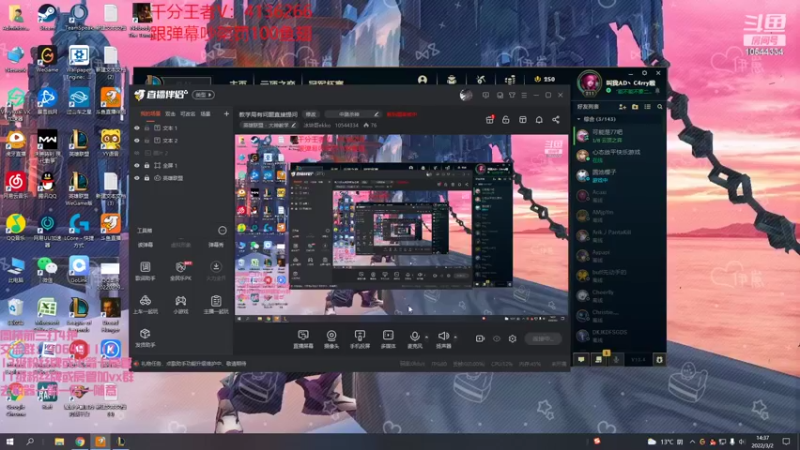Open streaming settings gear in bottom bar
The width and height of the screenshot is (800, 450).
point(512,339)
